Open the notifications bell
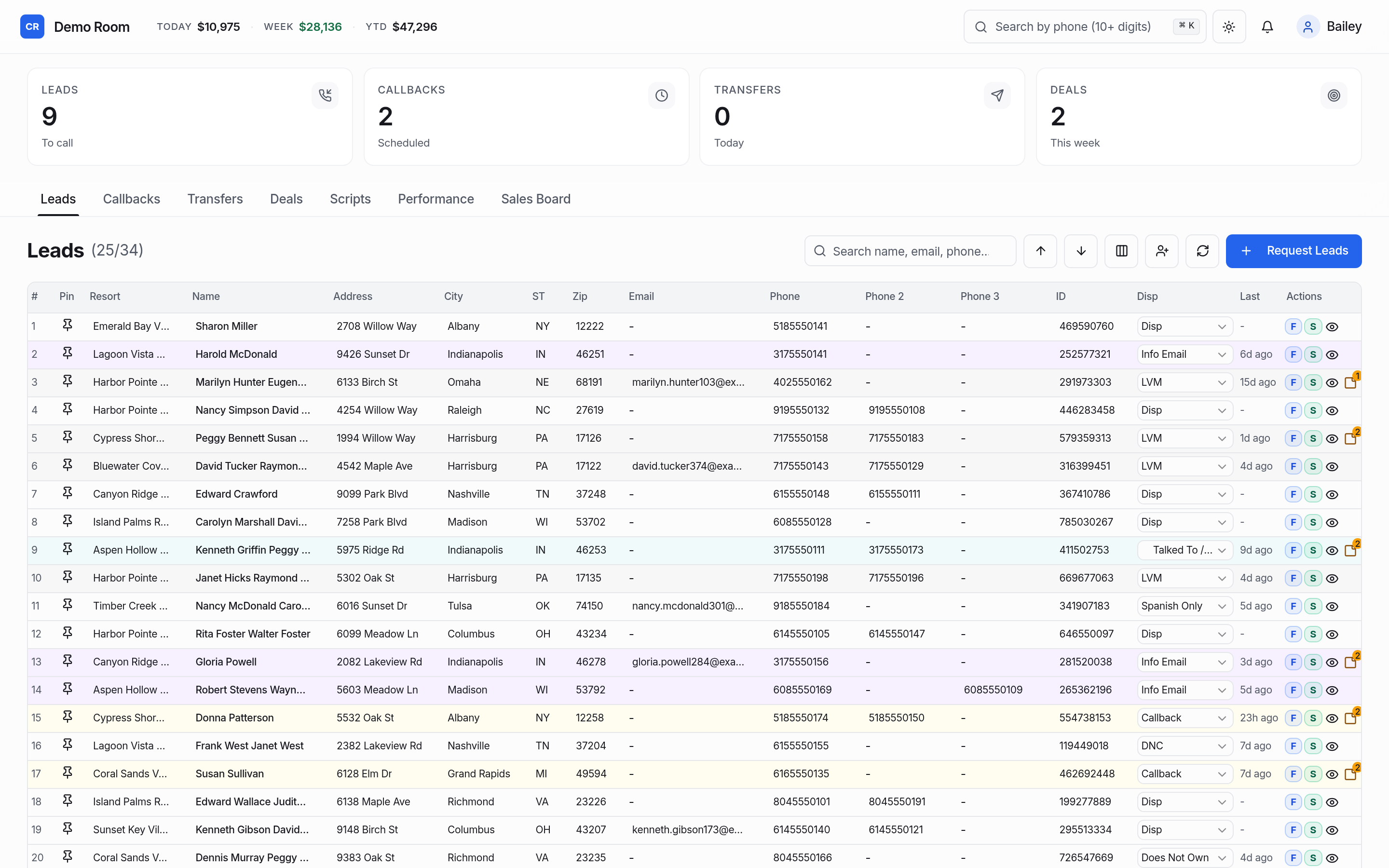This screenshot has height=868, width=1389. click(1267, 27)
